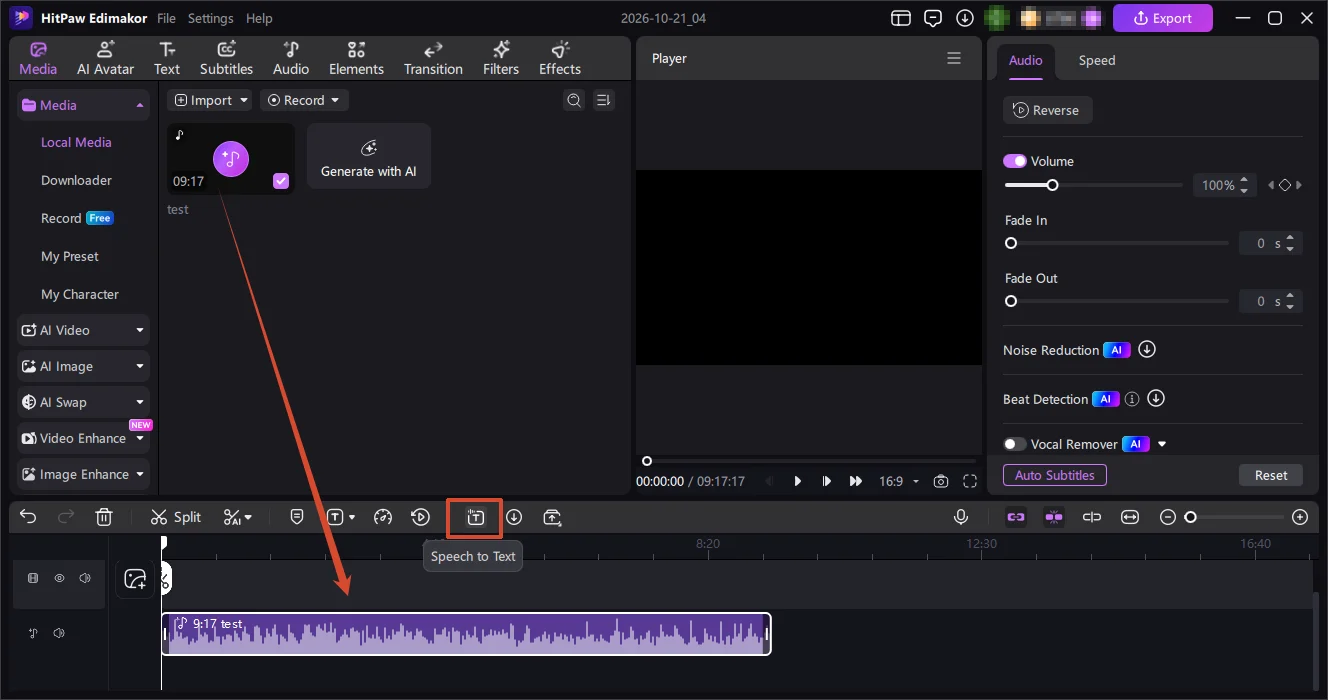The width and height of the screenshot is (1328, 700).
Task: Click the Generate with AI card
Action: pos(369,156)
